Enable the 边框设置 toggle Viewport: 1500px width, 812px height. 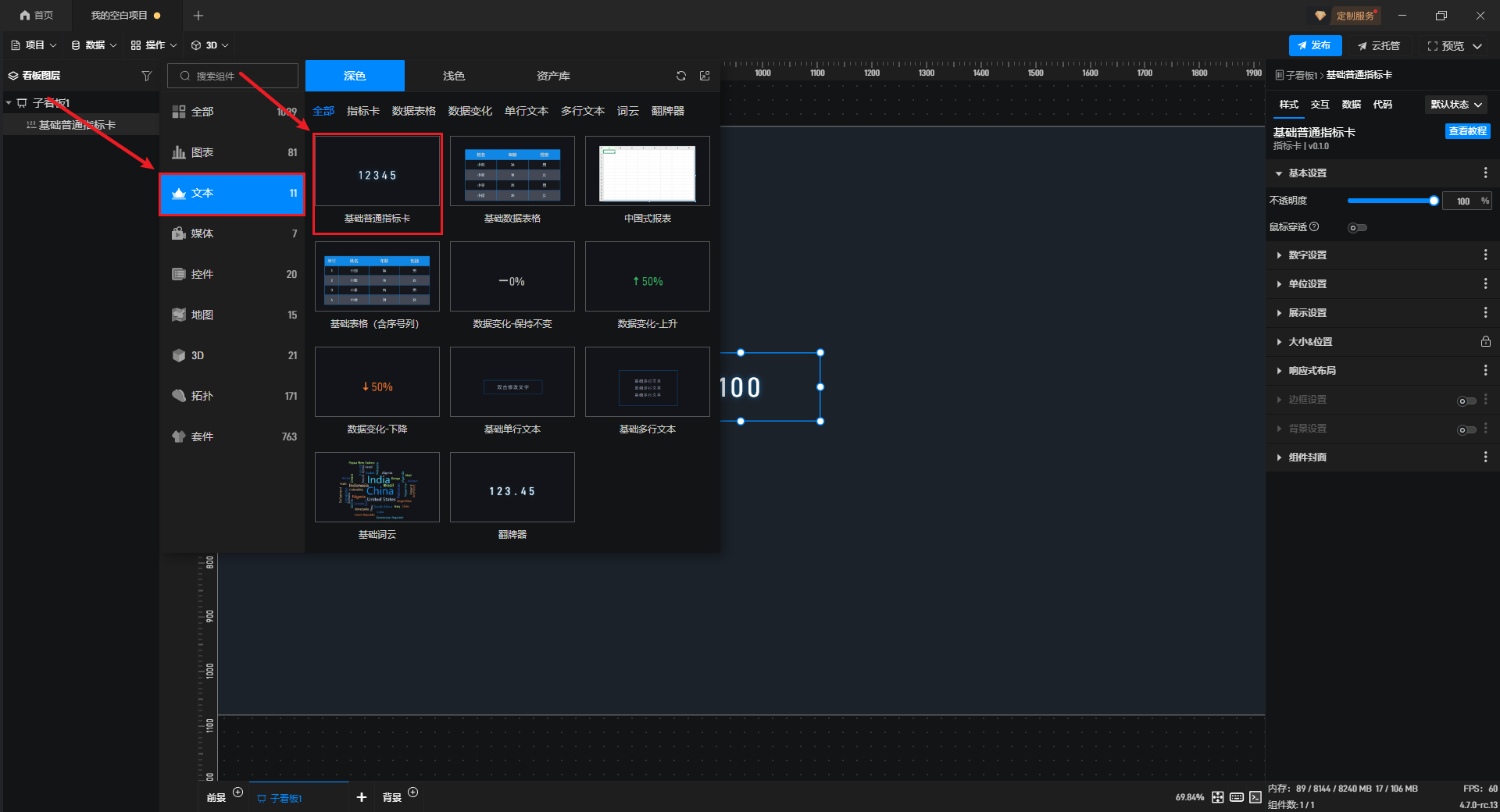coord(1466,401)
